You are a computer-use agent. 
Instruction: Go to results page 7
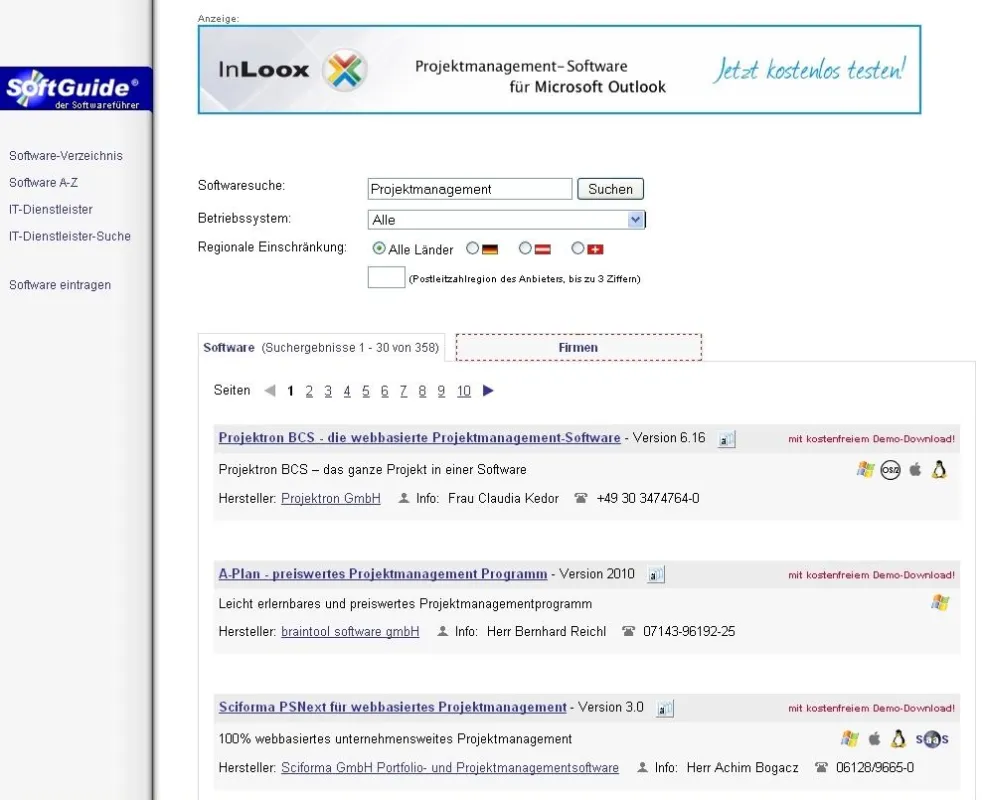pos(403,392)
